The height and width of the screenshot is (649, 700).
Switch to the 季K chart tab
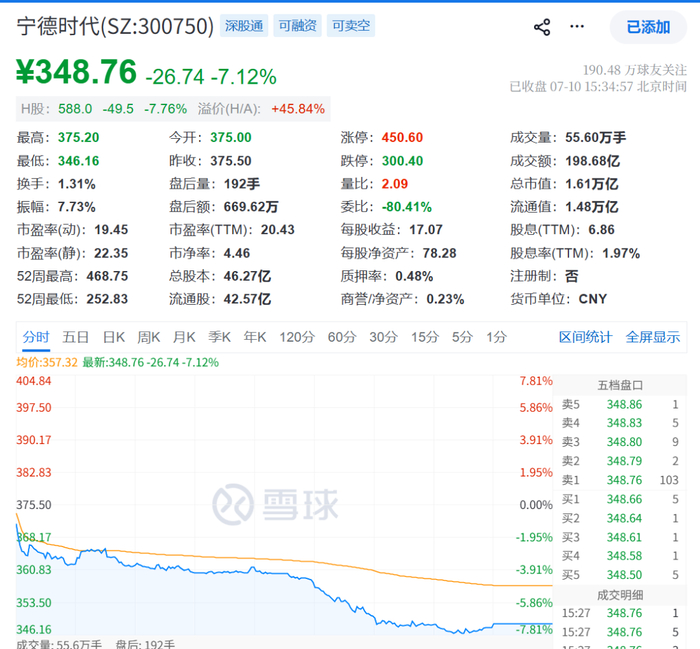point(219,337)
